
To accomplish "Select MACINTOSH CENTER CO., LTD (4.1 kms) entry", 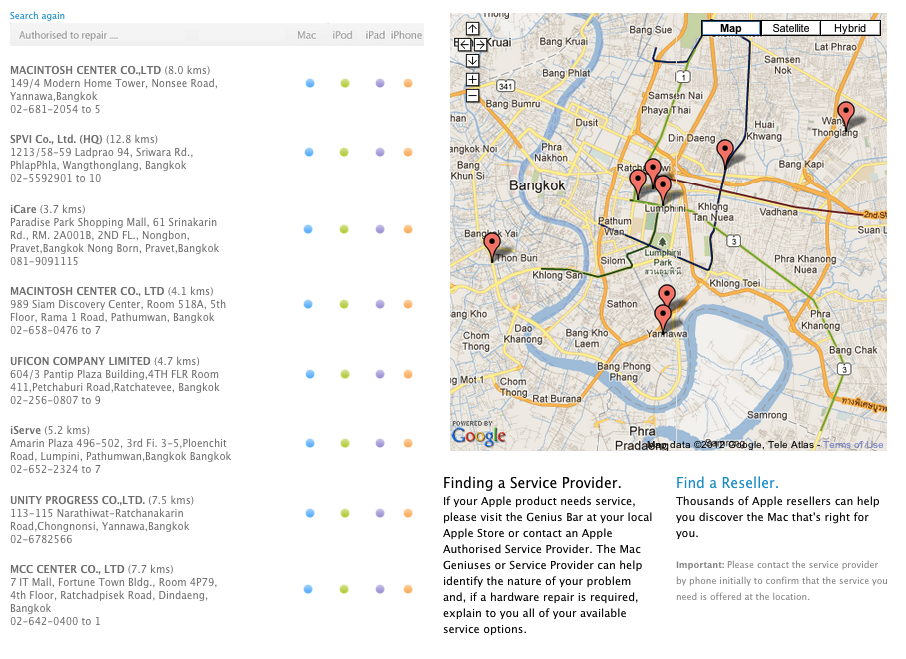I will tap(112, 291).
